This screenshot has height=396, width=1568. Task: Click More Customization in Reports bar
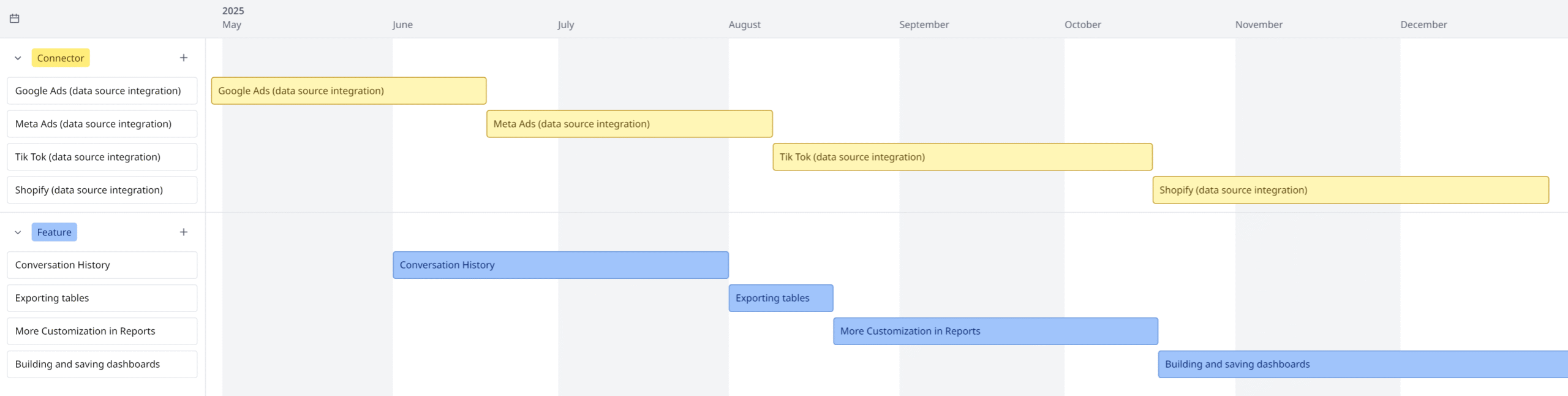click(995, 331)
